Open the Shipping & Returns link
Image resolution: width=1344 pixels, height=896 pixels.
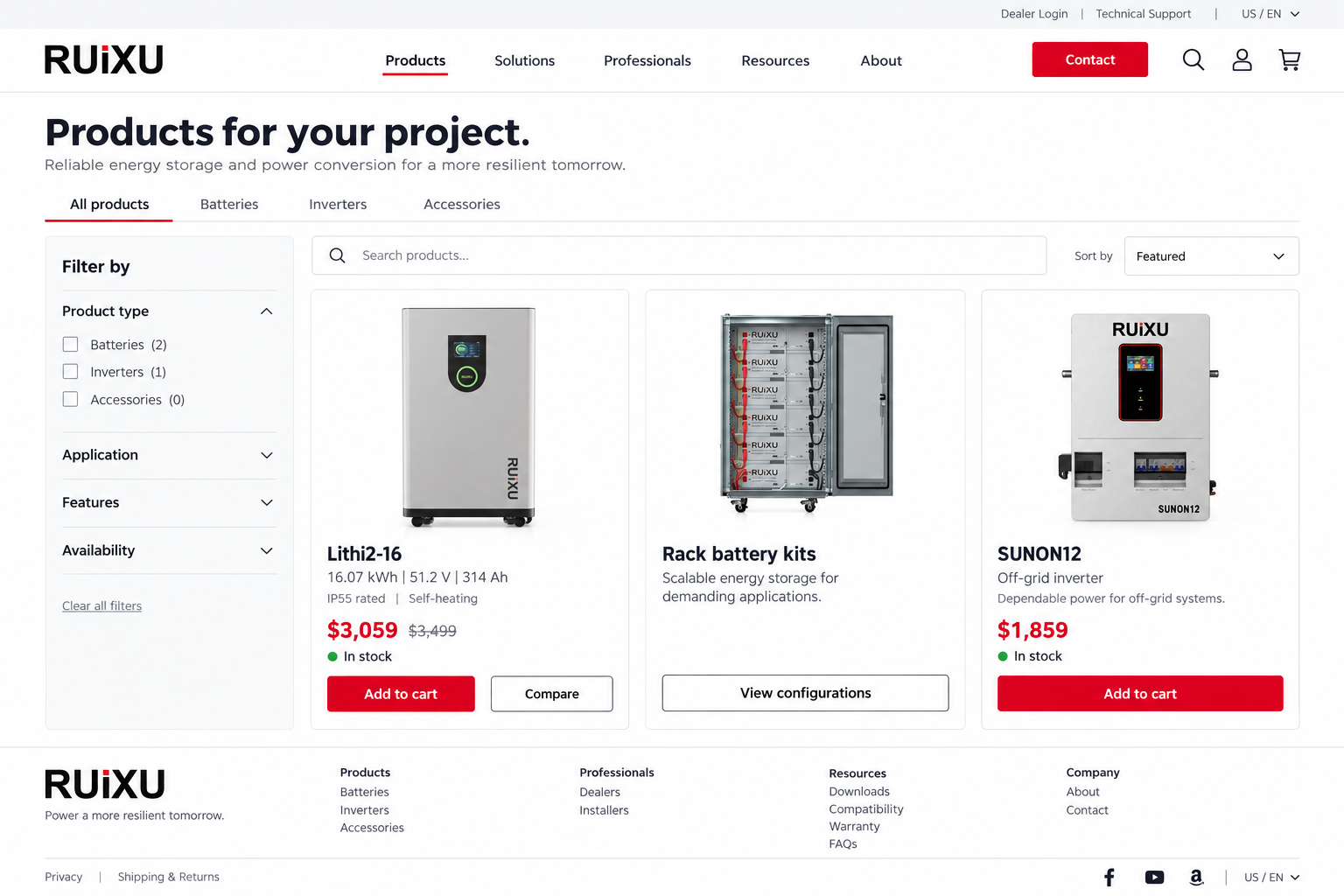pyautogui.click(x=168, y=877)
